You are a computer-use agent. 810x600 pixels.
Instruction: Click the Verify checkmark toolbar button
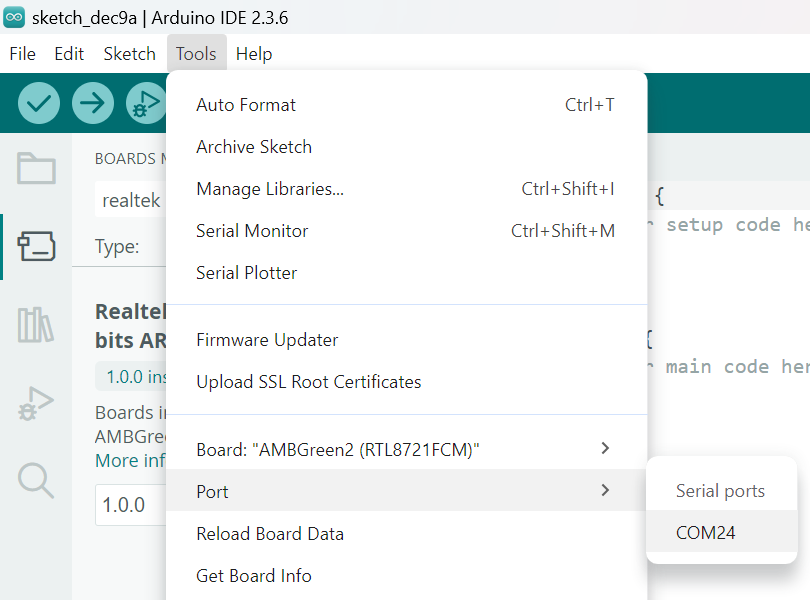coord(39,103)
